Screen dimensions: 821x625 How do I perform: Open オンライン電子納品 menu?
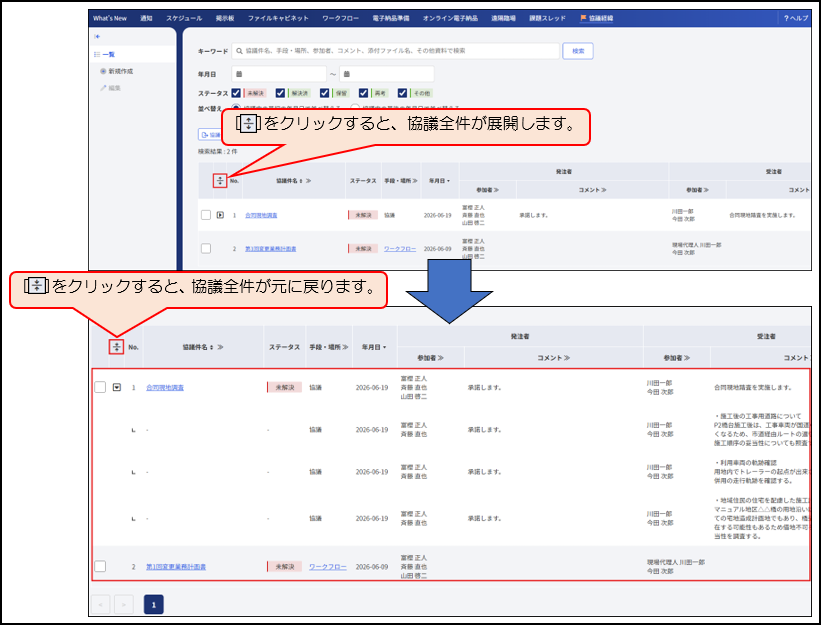450,18
